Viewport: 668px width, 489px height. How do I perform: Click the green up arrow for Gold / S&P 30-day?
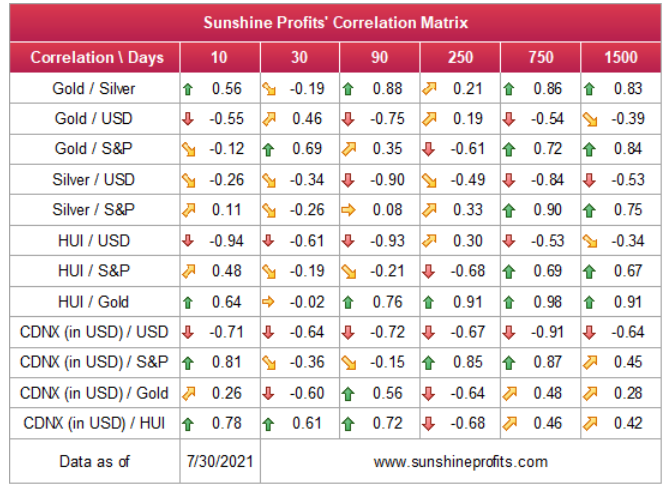[268, 150]
